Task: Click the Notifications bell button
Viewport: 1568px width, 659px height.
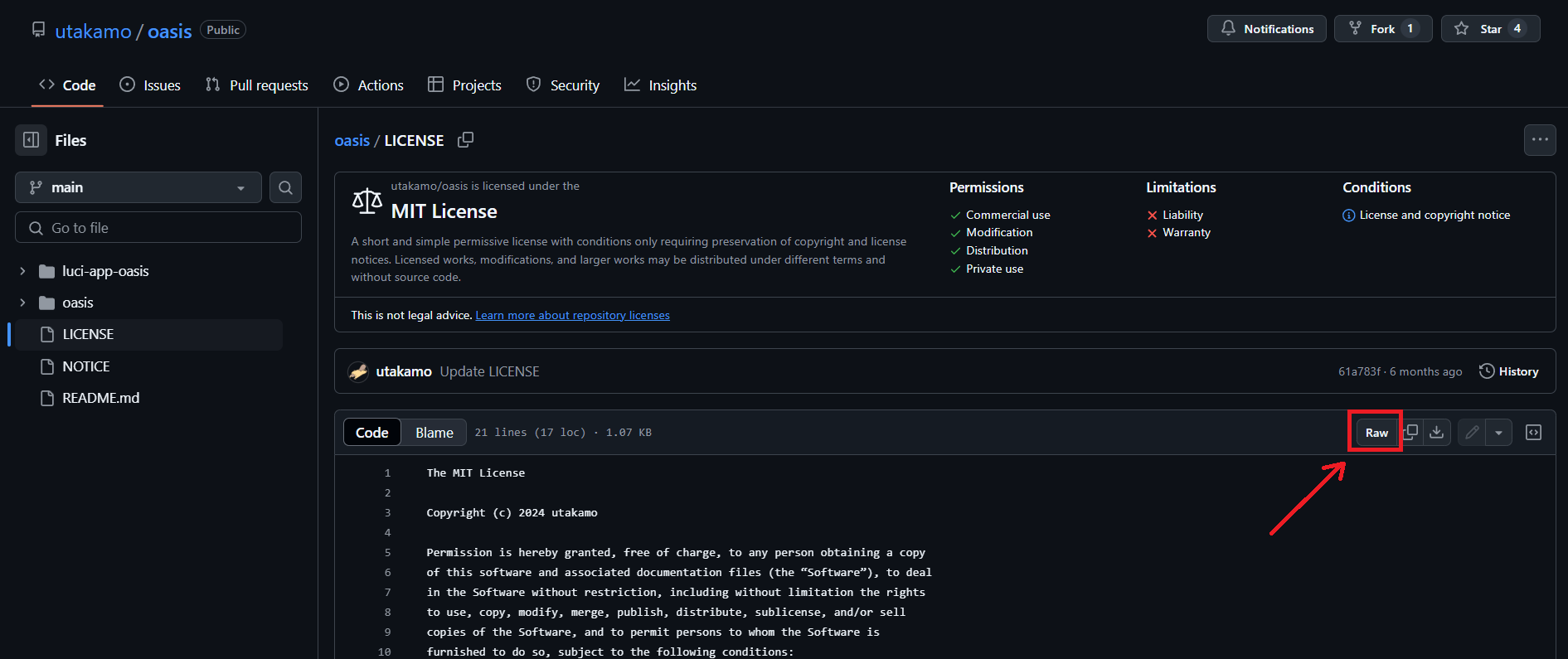Action: click(1267, 29)
